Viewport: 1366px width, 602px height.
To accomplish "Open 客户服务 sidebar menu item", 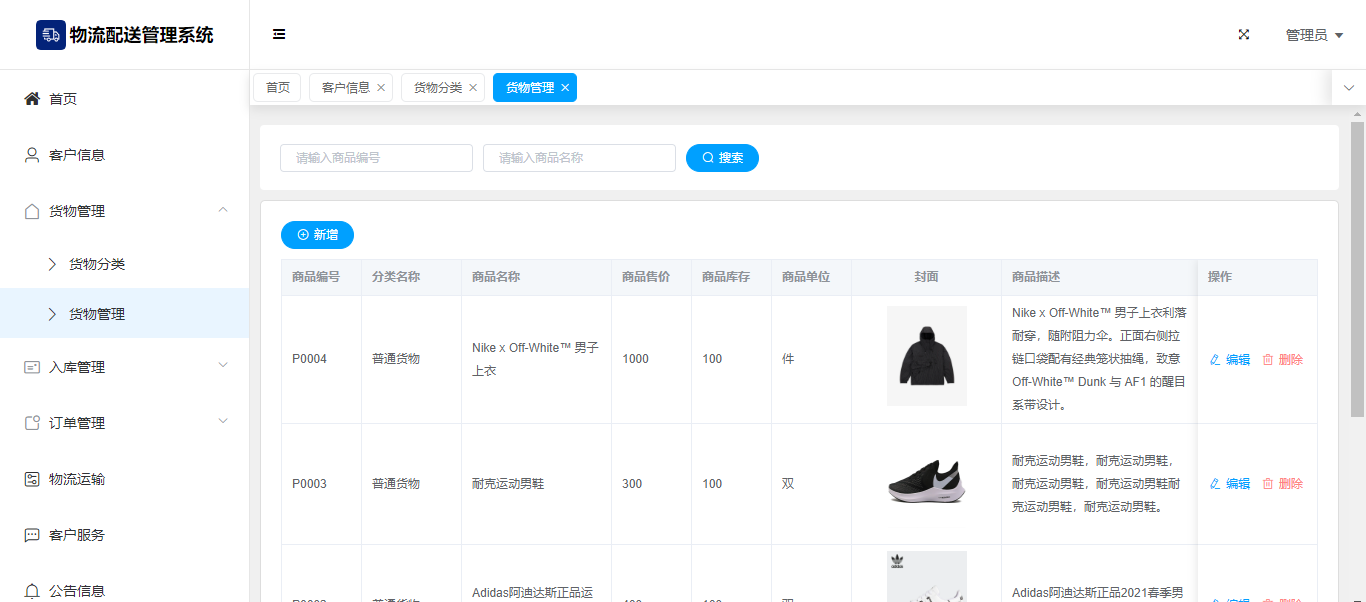I will point(77,535).
